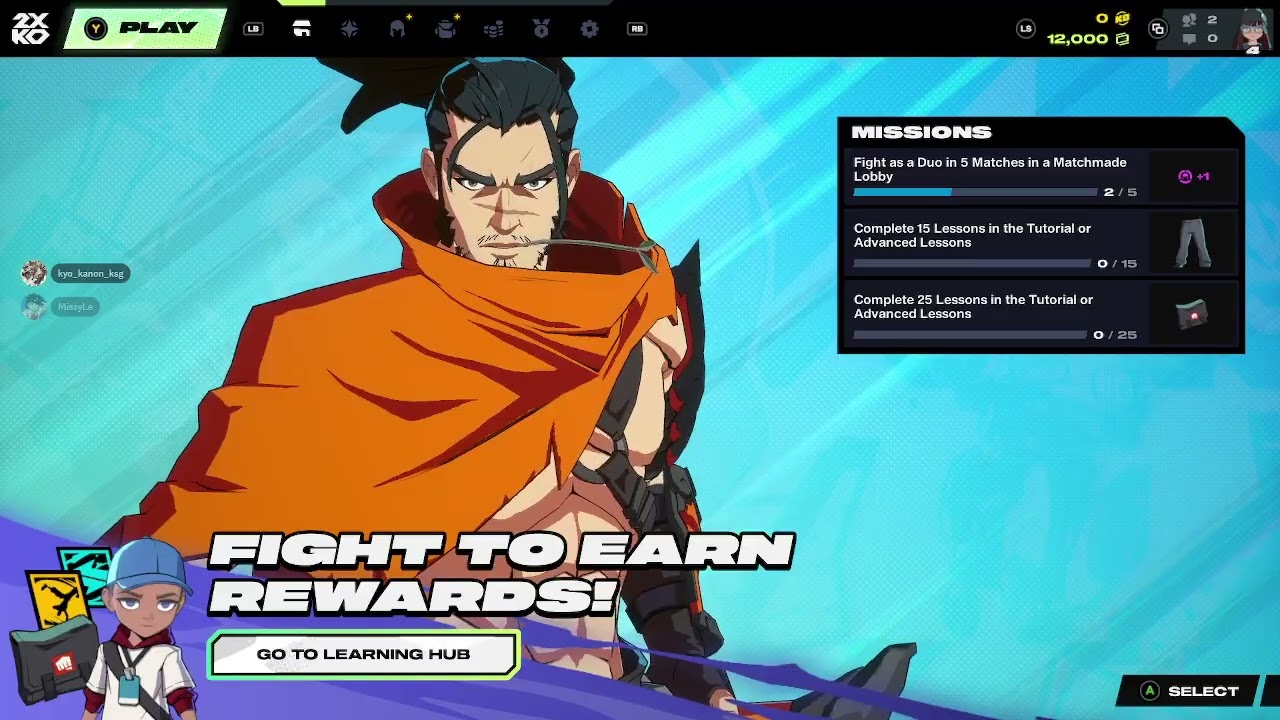This screenshot has width=1280, height=720.
Task: Click the yellow kicking-figure sticker
Action: (x=56, y=601)
